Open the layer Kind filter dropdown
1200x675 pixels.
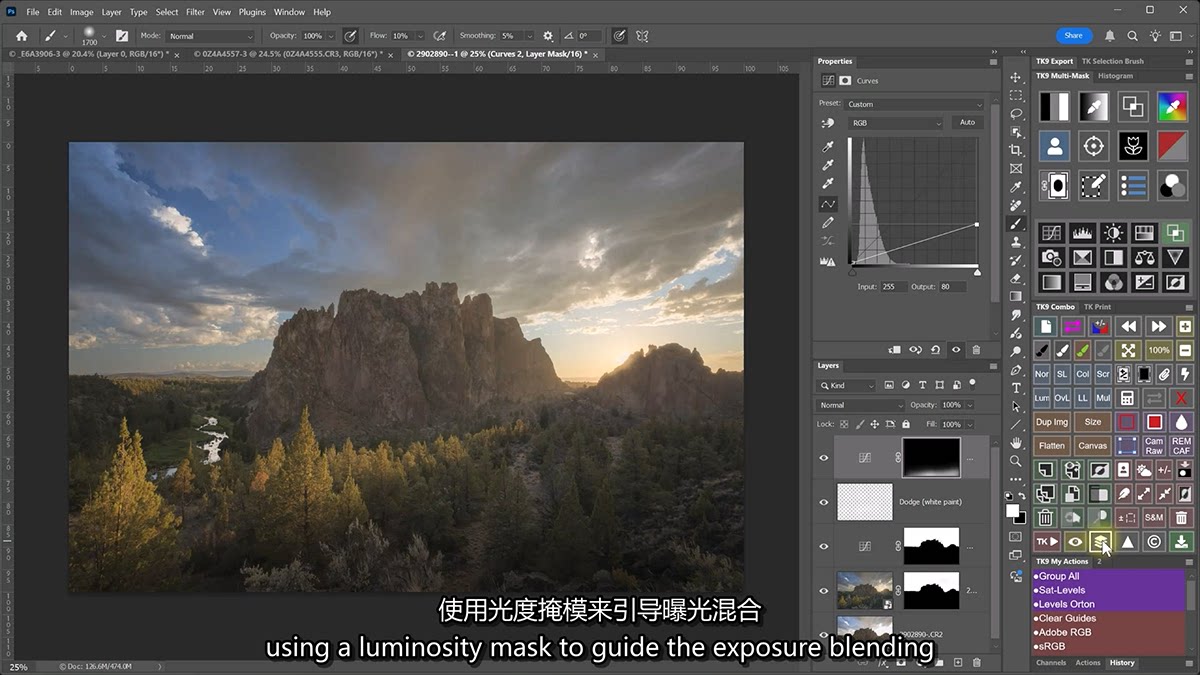(x=847, y=385)
